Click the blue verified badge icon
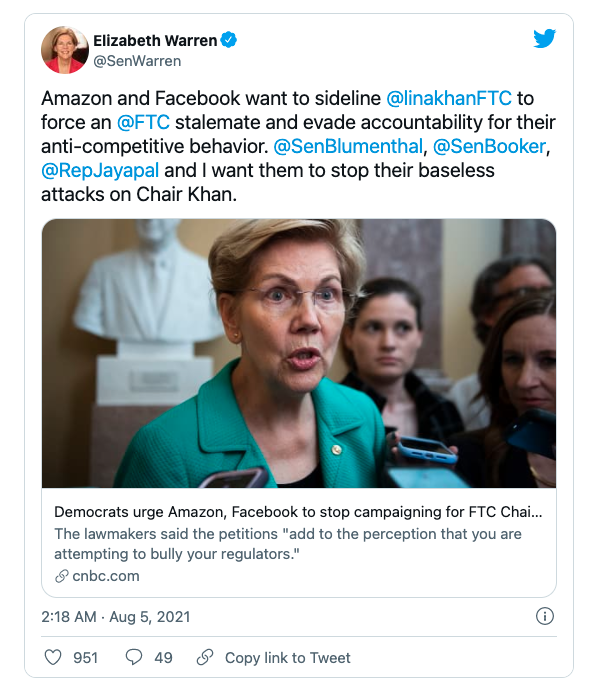Image resolution: width=600 pixels, height=689 pixels. [229, 40]
